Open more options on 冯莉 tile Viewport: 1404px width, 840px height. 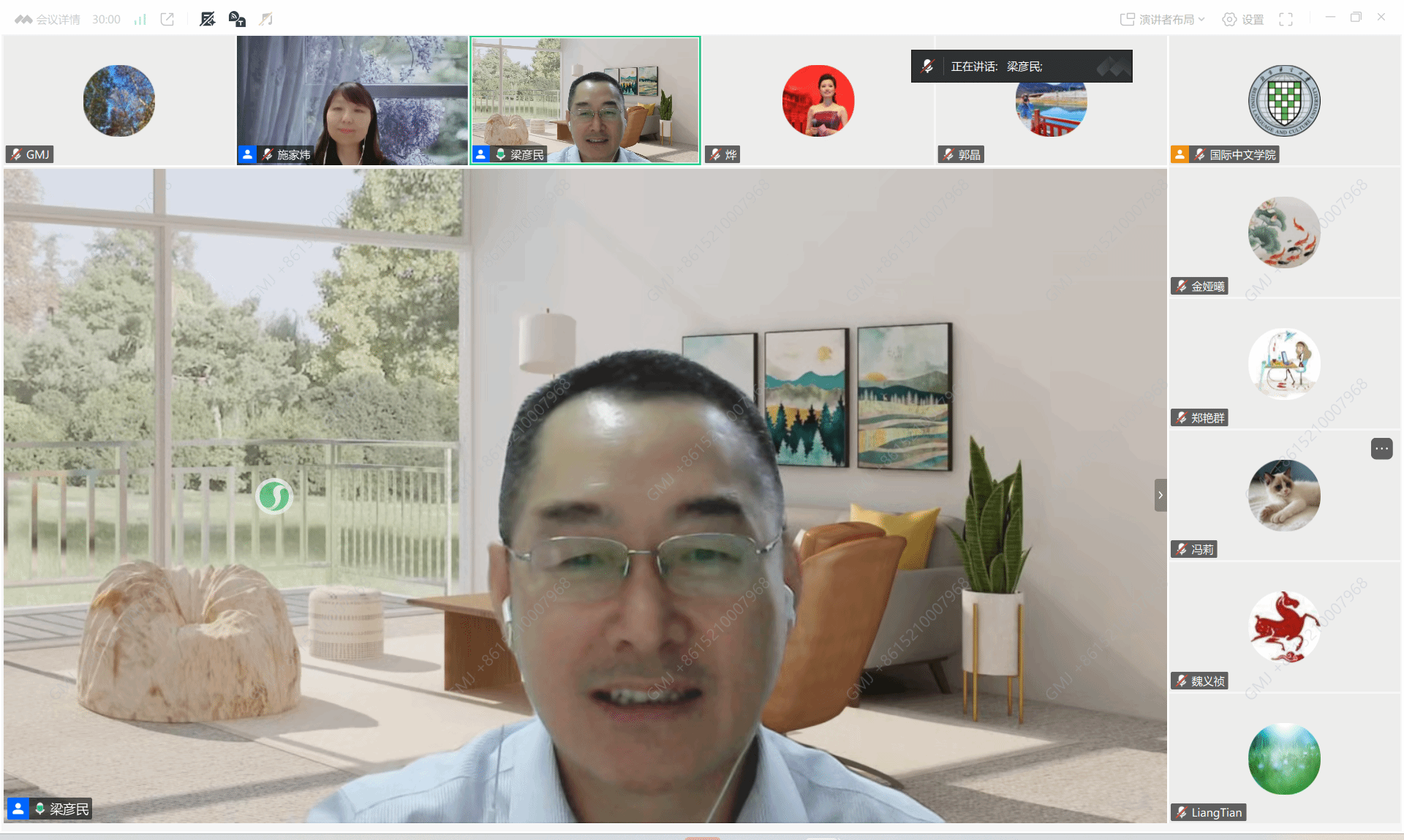click(x=1381, y=448)
